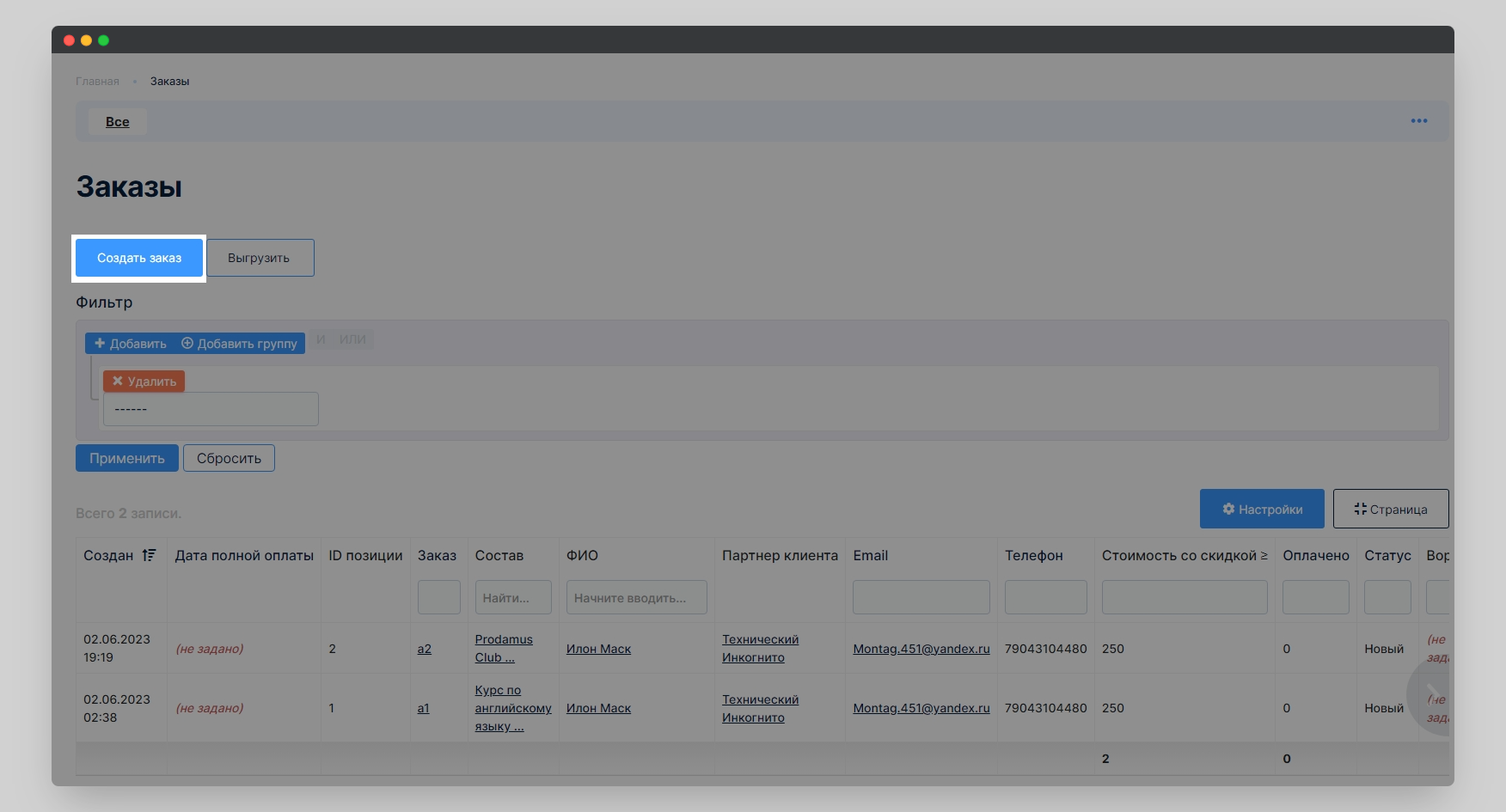1506x812 pixels.
Task: Click the Создать заказ button
Action: click(139, 258)
